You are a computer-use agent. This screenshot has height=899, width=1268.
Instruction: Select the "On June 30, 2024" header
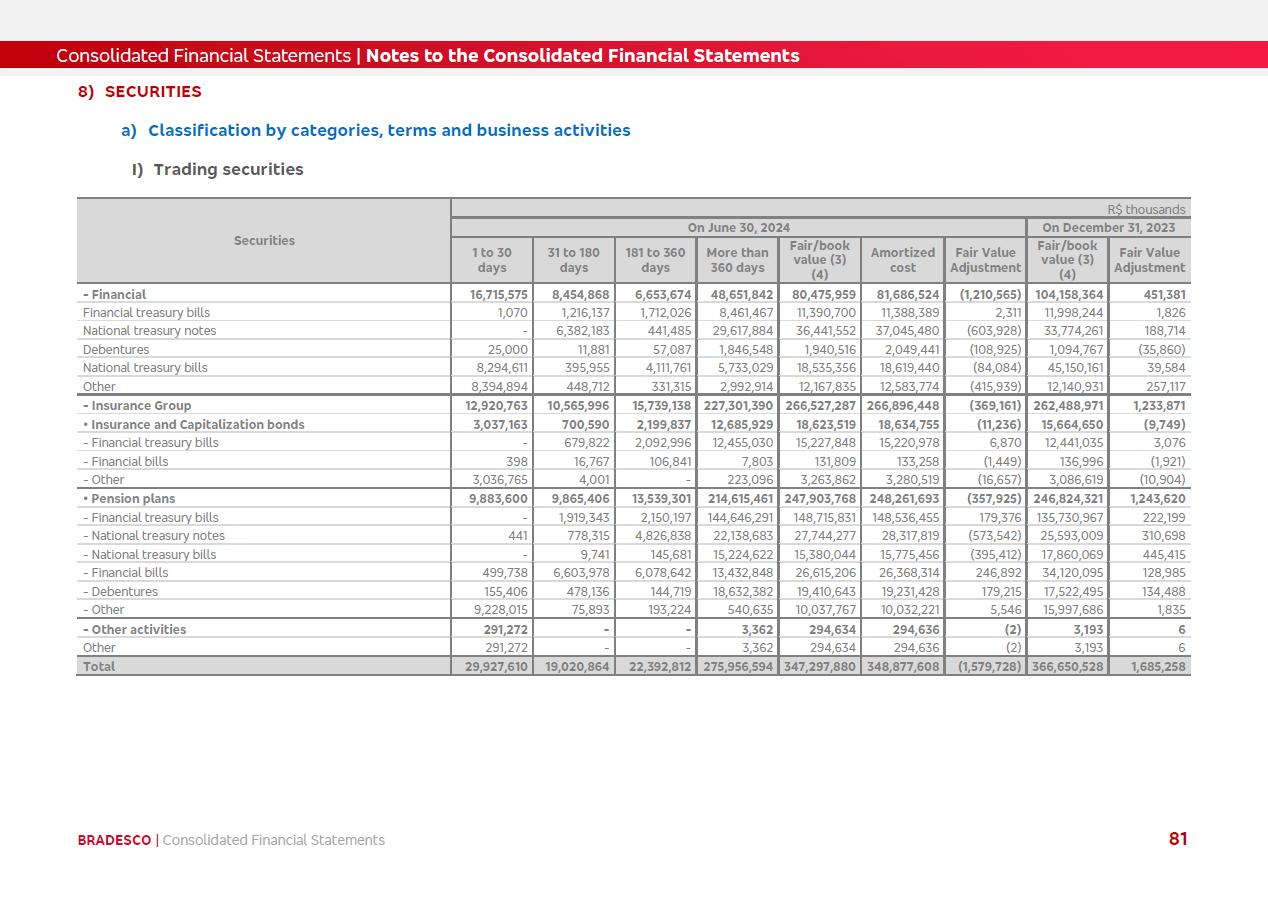coord(738,228)
